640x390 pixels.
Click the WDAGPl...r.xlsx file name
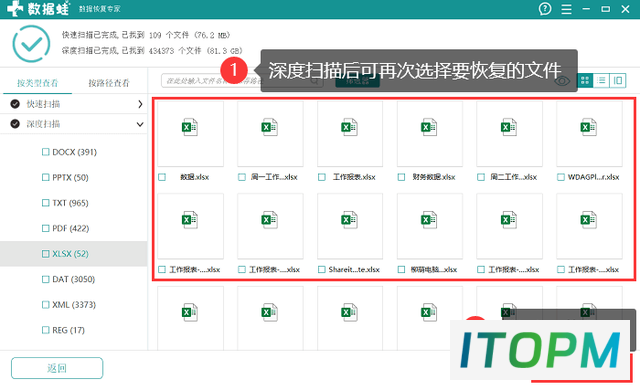pyautogui.click(x=593, y=177)
